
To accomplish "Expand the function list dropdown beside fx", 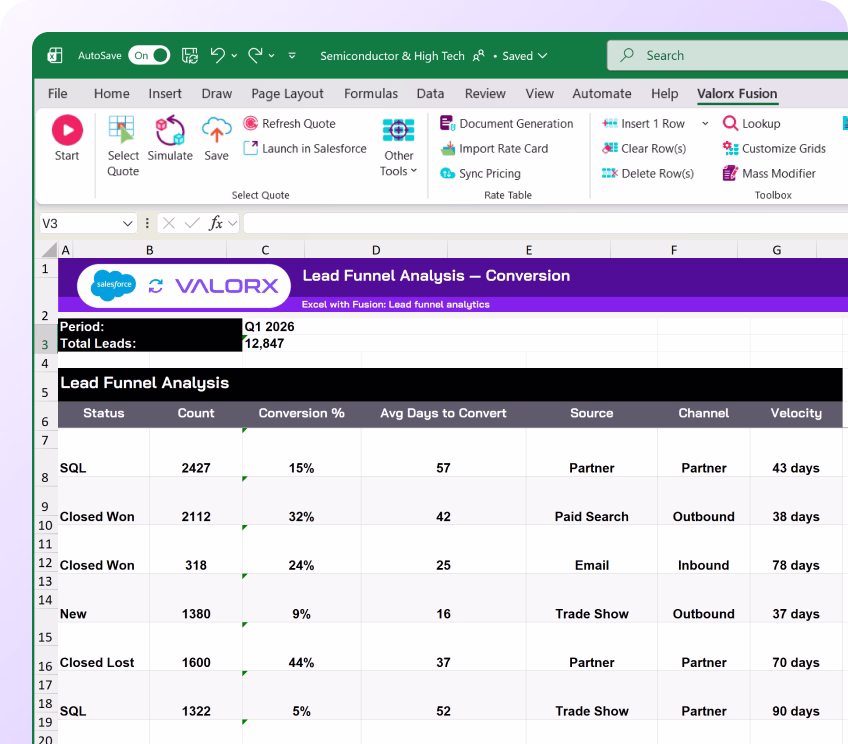I will click(x=233, y=223).
